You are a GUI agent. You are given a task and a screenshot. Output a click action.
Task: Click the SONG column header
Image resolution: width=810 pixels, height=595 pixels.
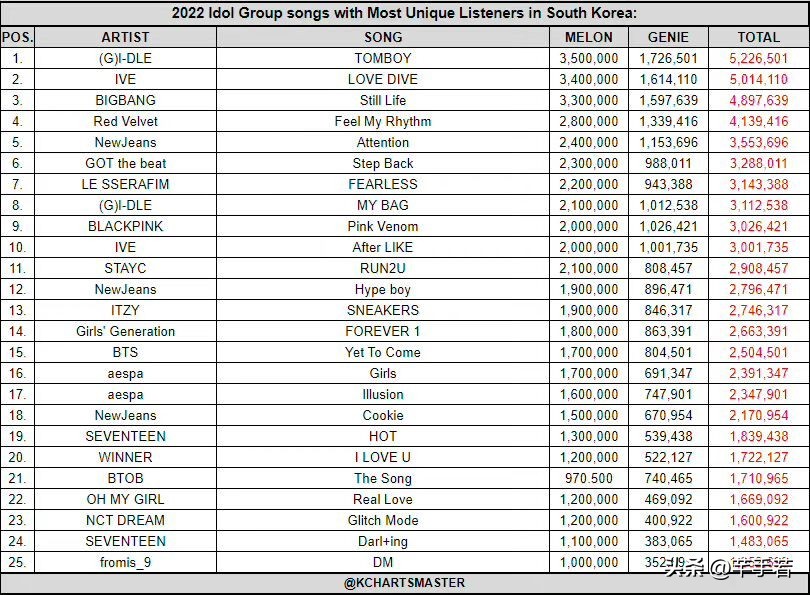[383, 37]
